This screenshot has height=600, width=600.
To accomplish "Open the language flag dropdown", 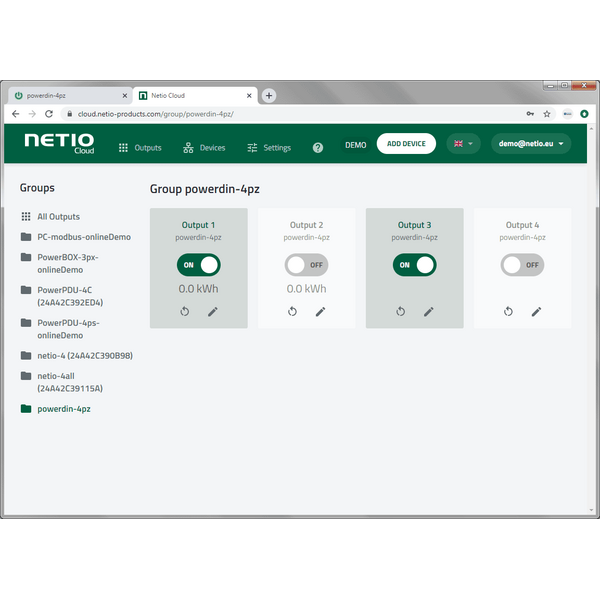I will pos(463,144).
